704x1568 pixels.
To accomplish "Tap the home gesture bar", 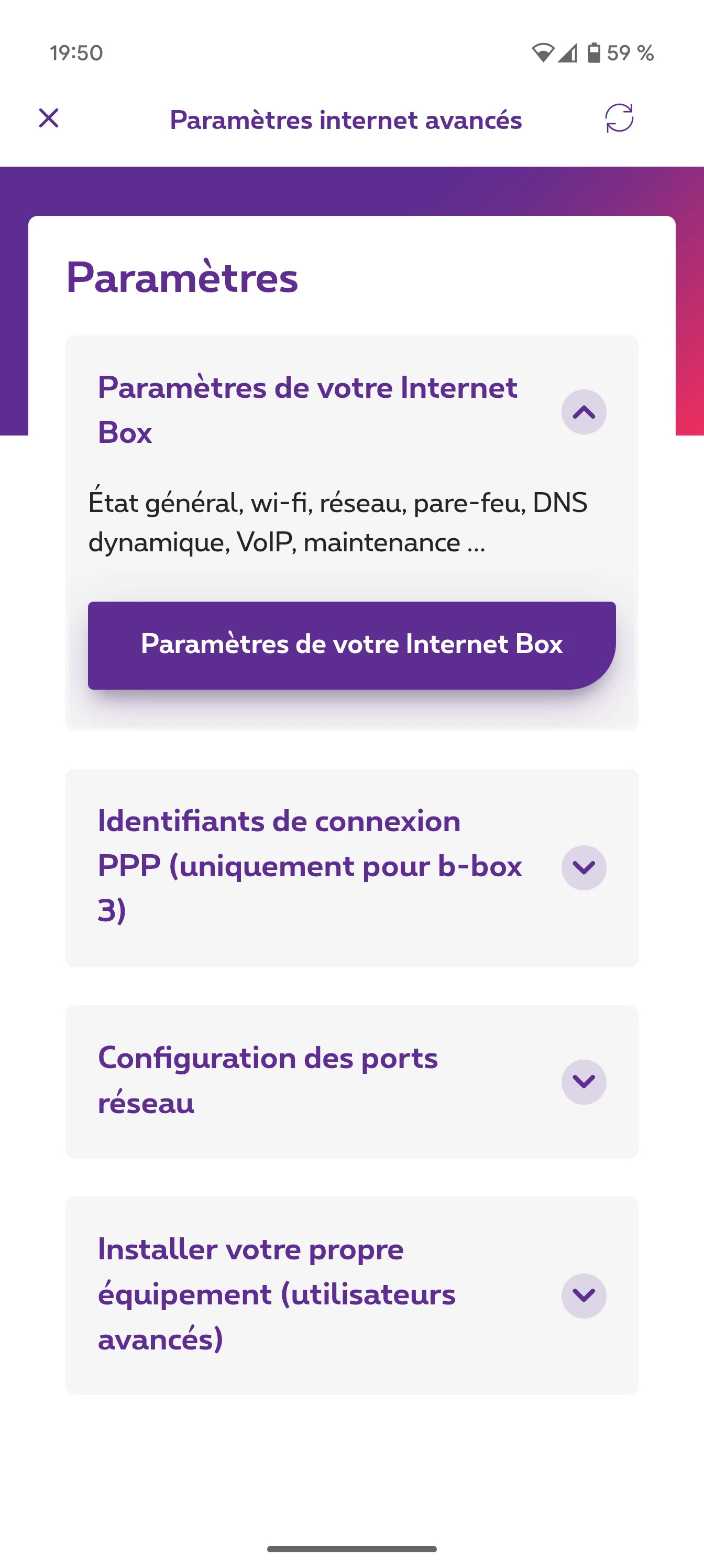I will [351, 1549].
